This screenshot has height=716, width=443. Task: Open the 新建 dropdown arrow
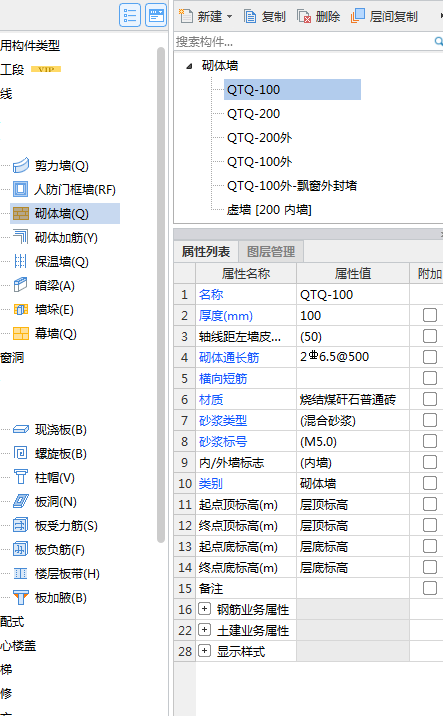229,17
